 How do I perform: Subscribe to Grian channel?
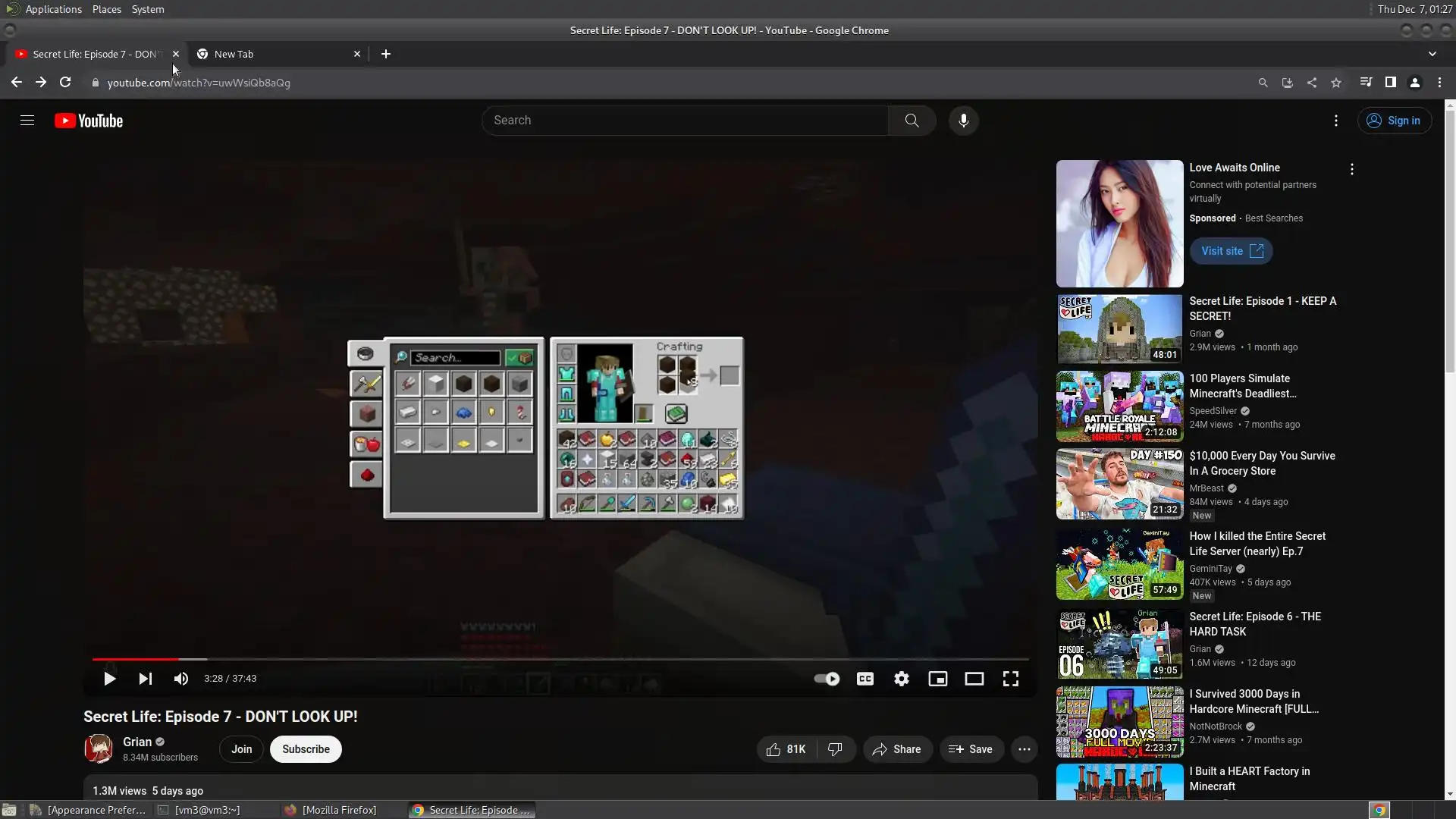click(x=306, y=749)
